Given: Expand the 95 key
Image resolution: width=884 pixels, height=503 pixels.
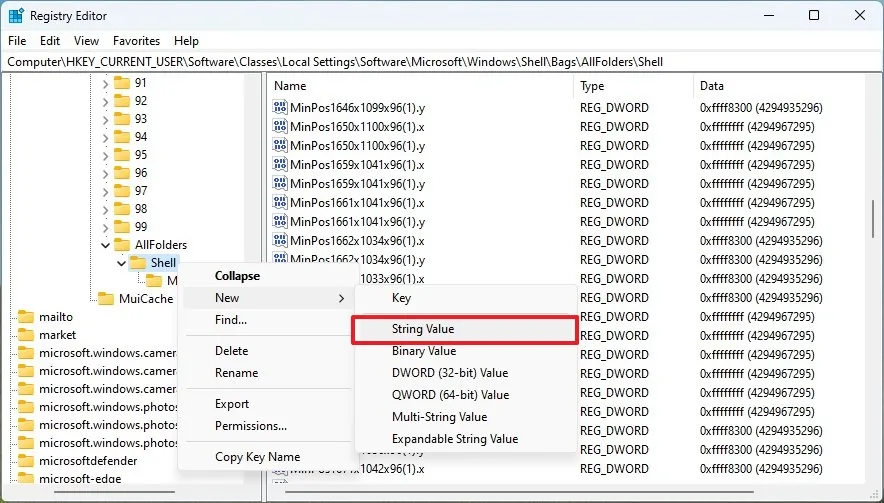Looking at the screenshot, I should [105, 156].
